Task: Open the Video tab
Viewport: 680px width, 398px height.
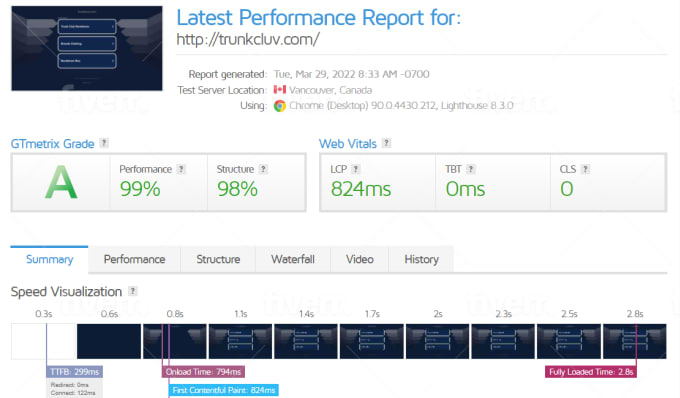Action: 360,259
